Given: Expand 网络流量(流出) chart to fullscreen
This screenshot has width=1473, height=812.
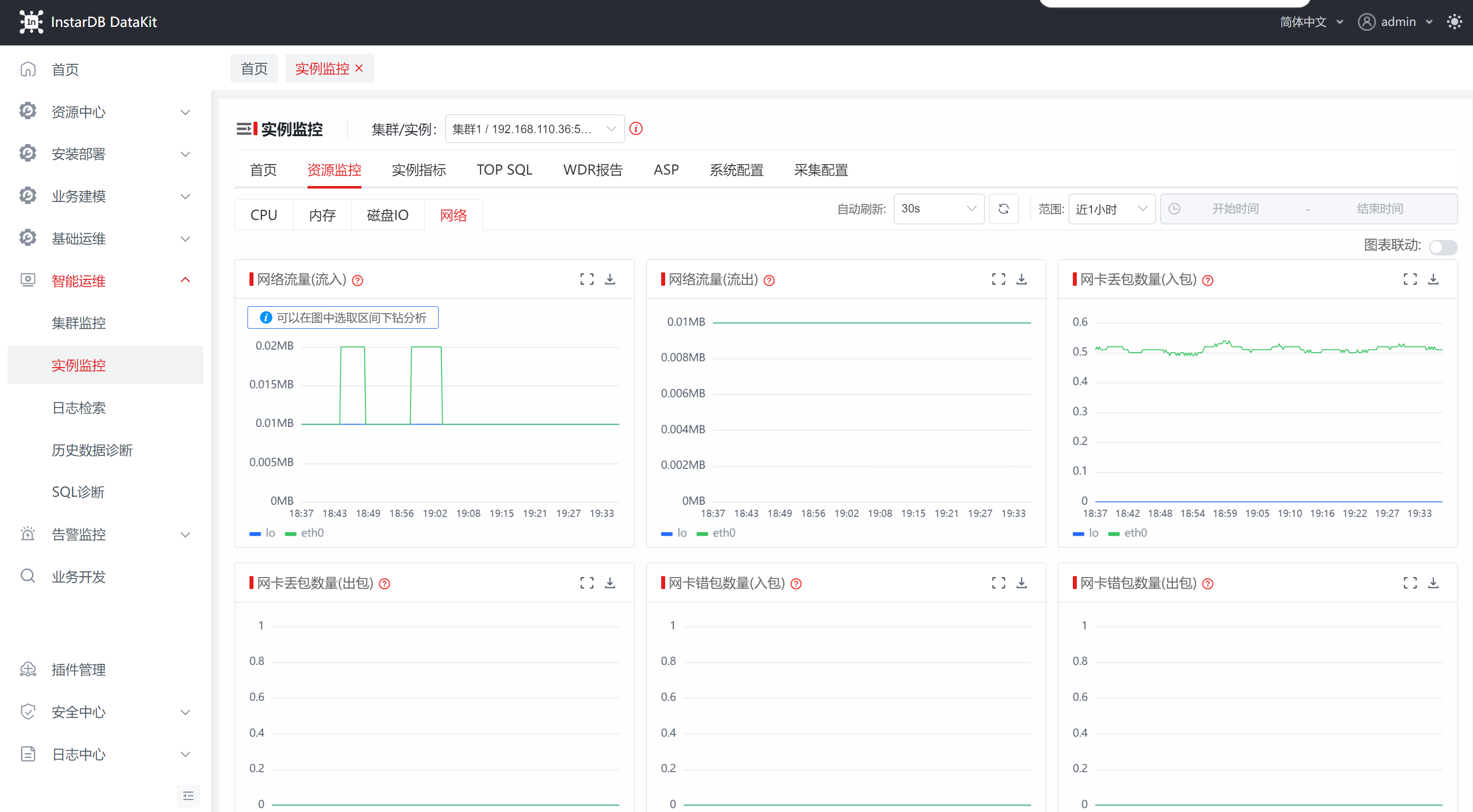Looking at the screenshot, I should tap(998, 279).
